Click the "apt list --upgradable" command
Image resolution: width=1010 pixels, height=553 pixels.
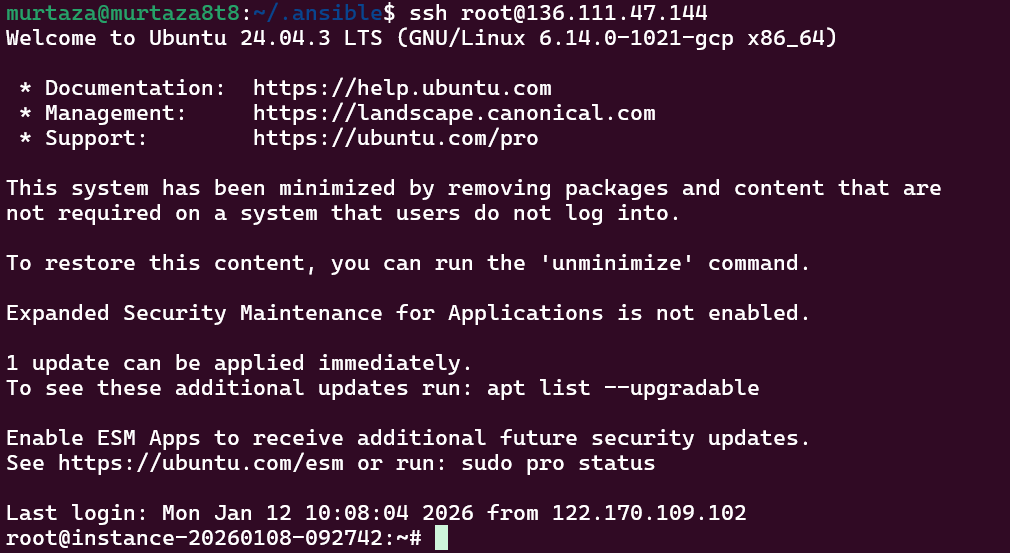coord(623,388)
